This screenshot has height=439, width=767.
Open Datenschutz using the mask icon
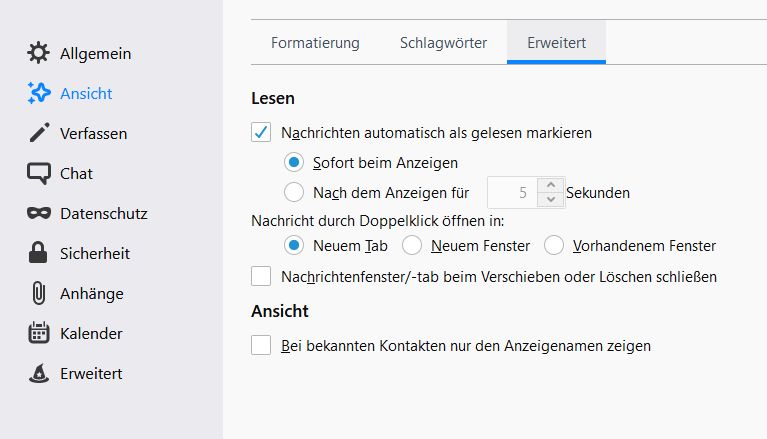point(38,213)
